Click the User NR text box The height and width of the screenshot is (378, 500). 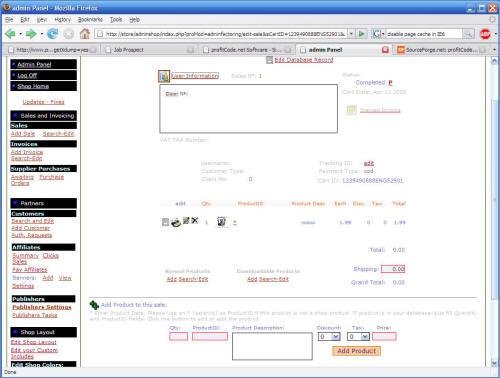point(249,109)
